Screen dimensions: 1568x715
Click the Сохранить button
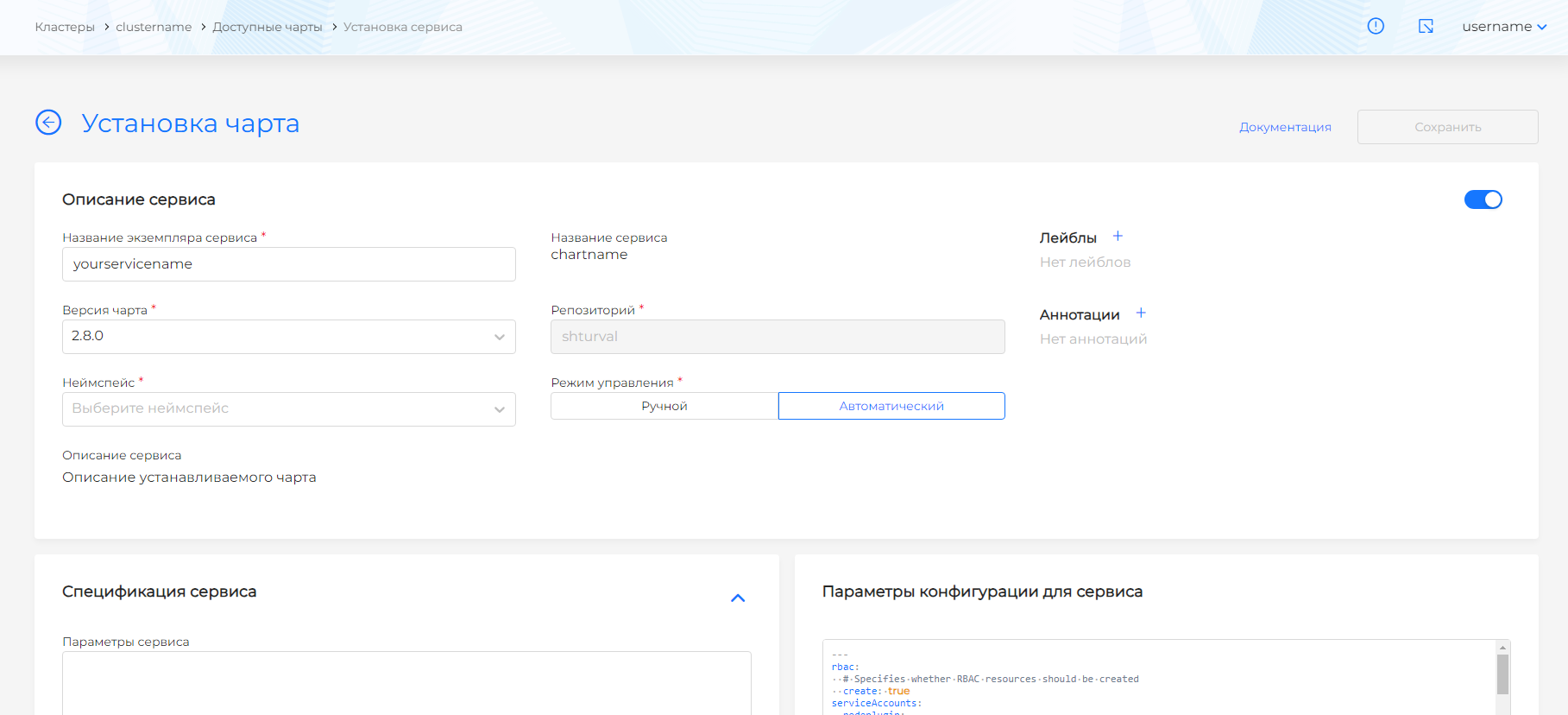click(x=1447, y=127)
